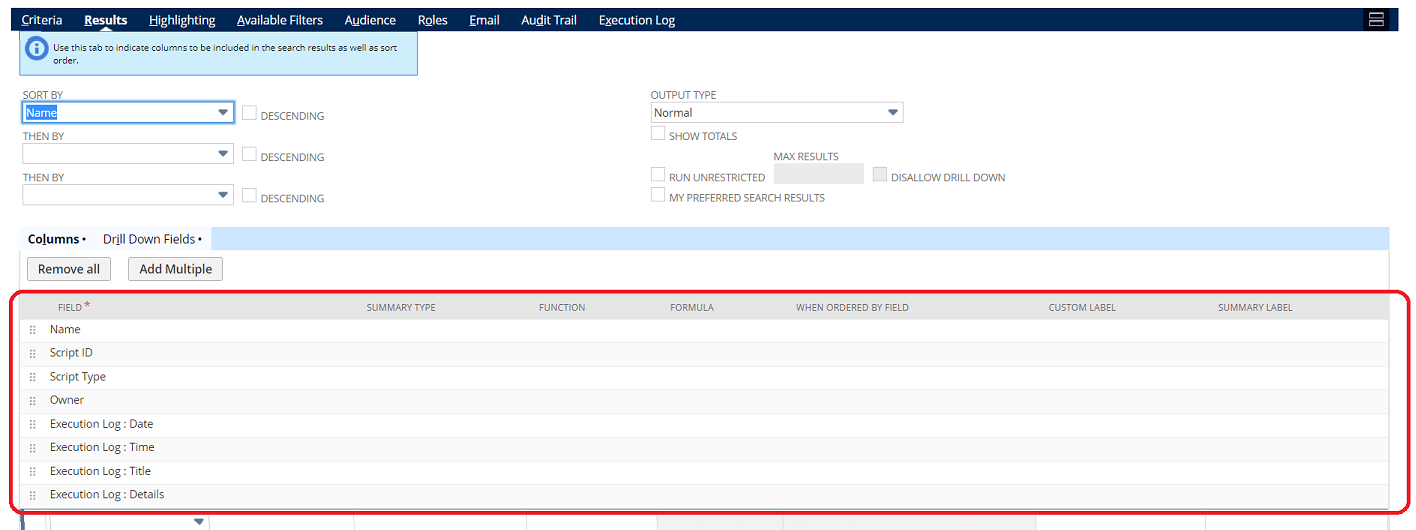Click the Field column header
The image size is (1416, 530).
coord(70,307)
